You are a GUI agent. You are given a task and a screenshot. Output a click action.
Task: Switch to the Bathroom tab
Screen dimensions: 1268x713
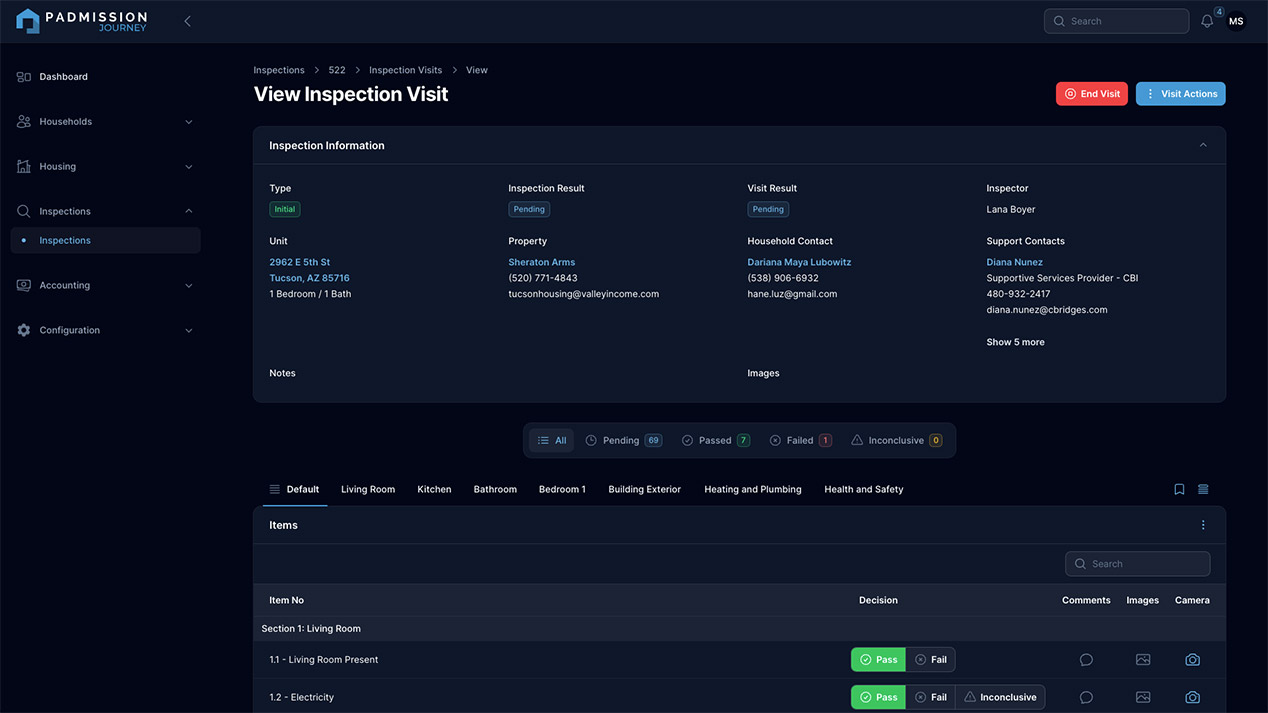pos(495,490)
